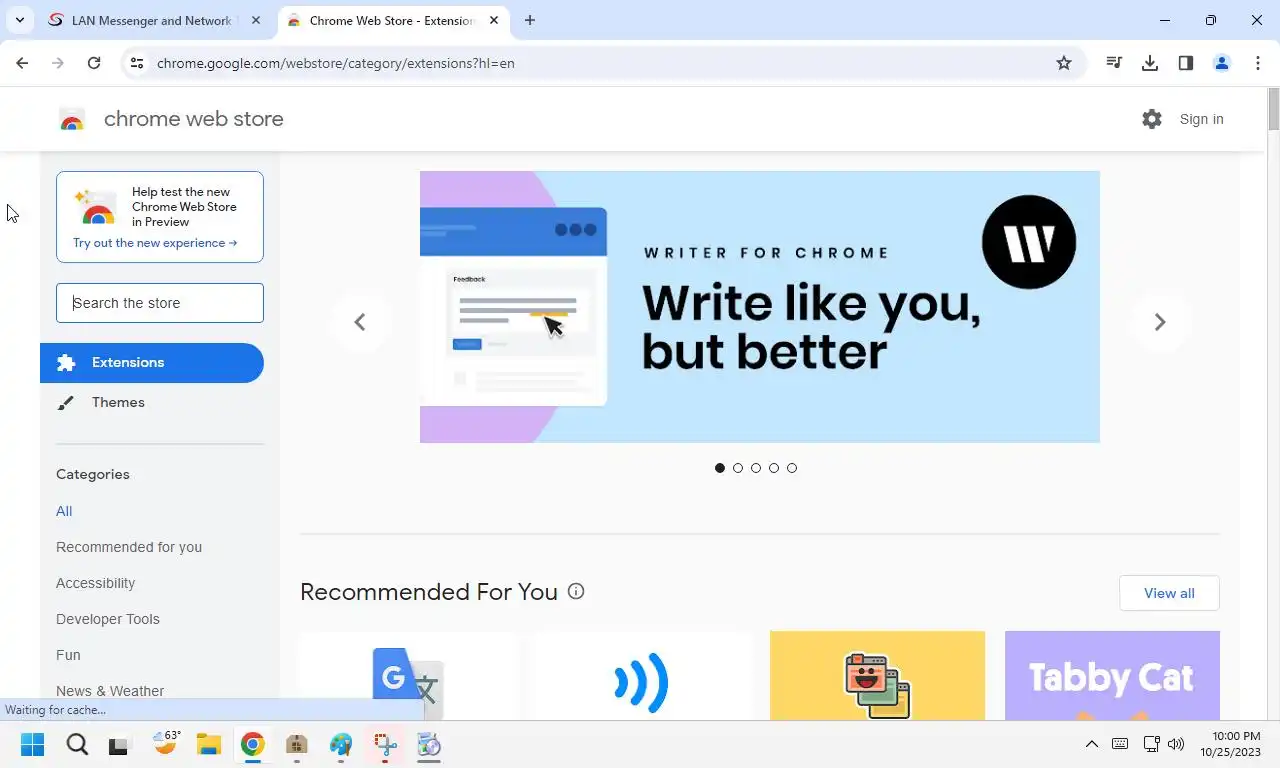Show hidden system tray icons
Viewport: 1280px width, 768px height.
[x=1092, y=744]
